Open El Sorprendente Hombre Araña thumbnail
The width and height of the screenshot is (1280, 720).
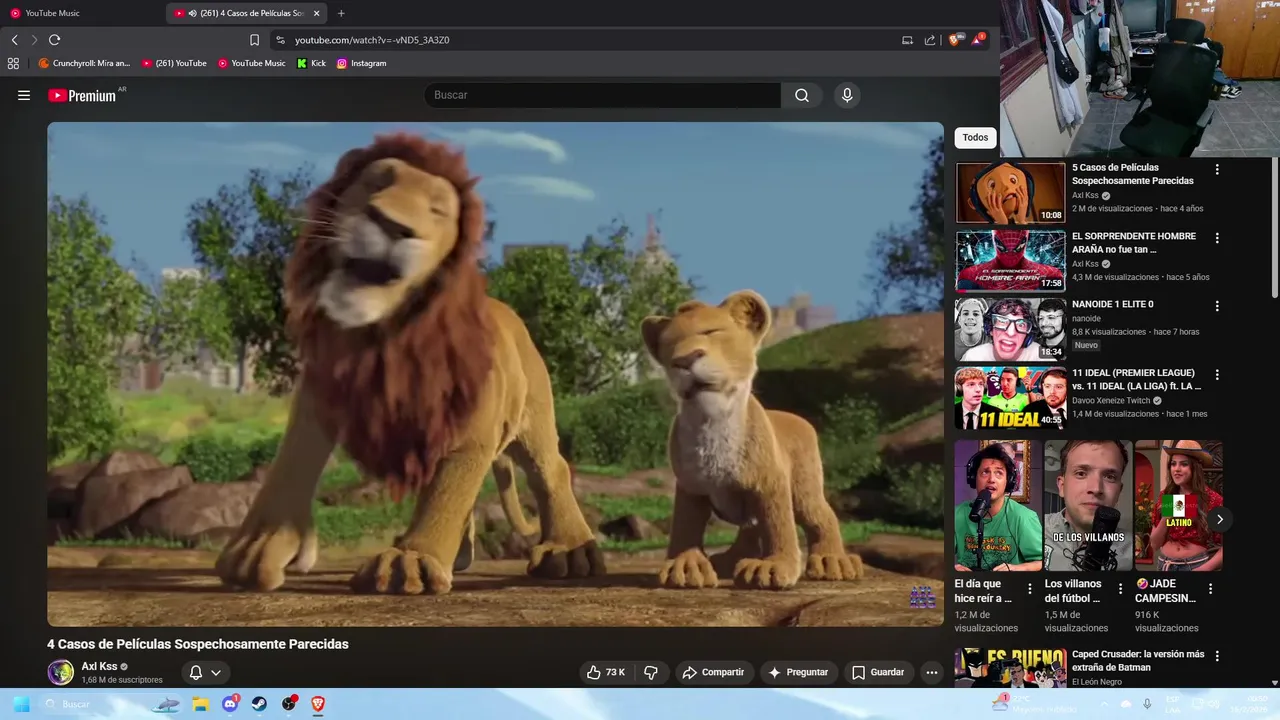point(1010,261)
